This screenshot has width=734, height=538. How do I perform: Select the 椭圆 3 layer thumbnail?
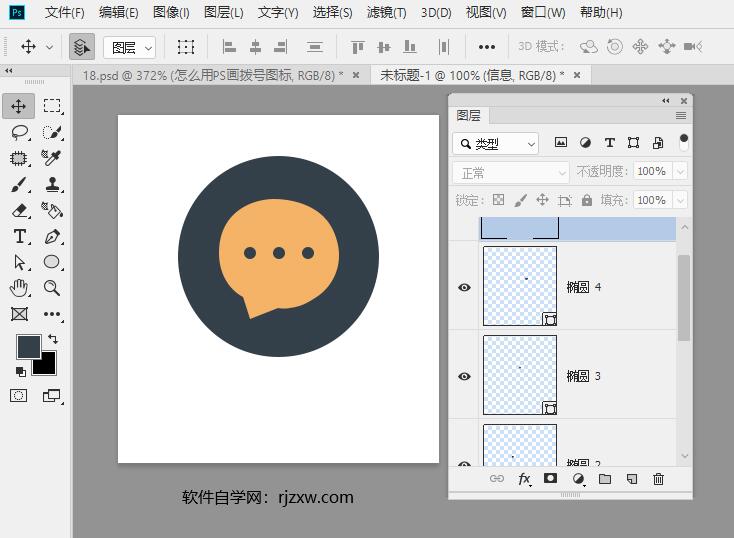tap(519, 375)
